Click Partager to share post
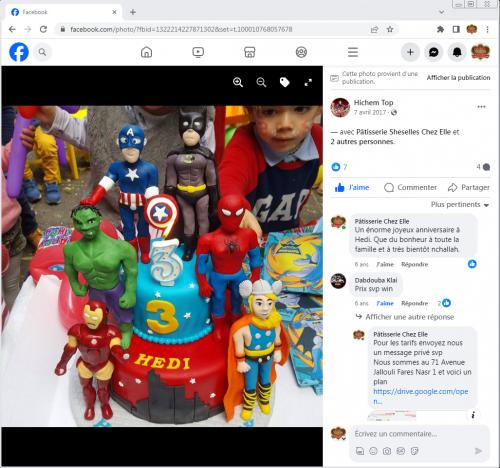Viewport: 500px width, 468px height. [x=469, y=187]
